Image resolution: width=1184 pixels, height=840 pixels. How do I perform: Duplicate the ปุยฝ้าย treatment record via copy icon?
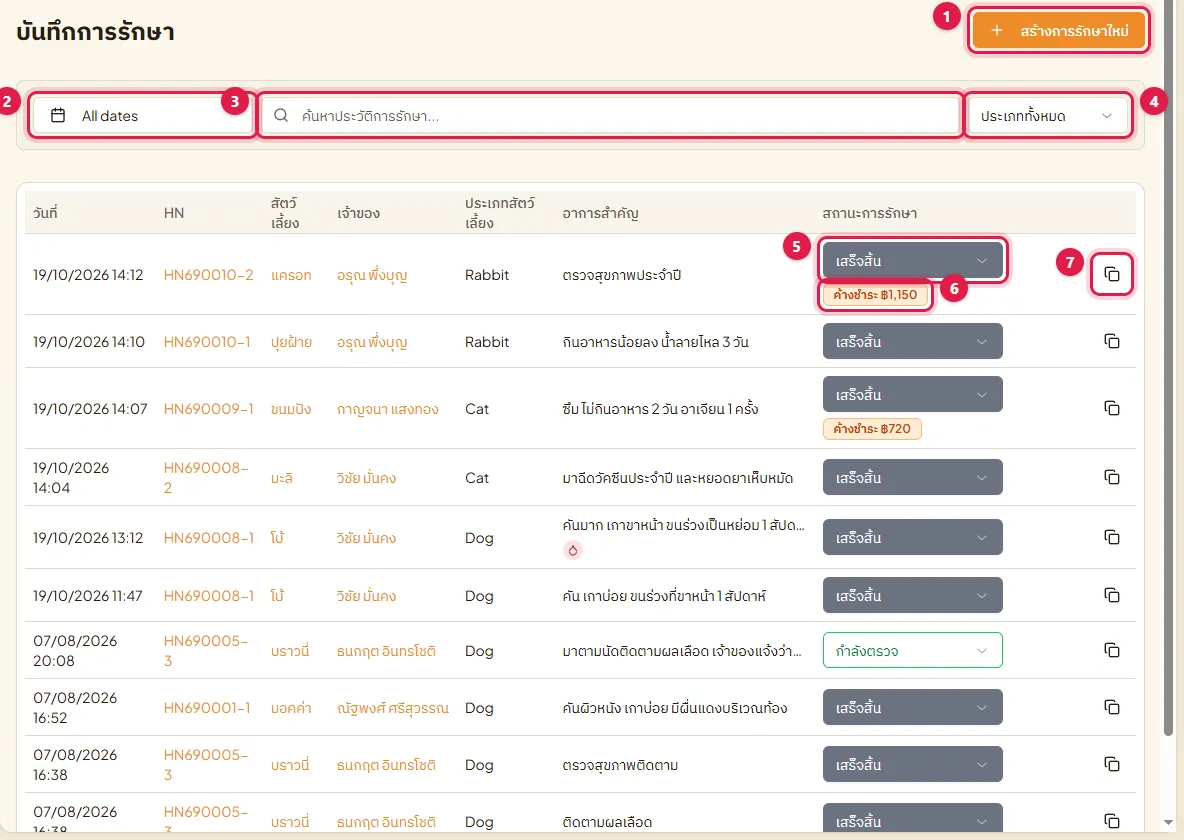click(x=1112, y=341)
